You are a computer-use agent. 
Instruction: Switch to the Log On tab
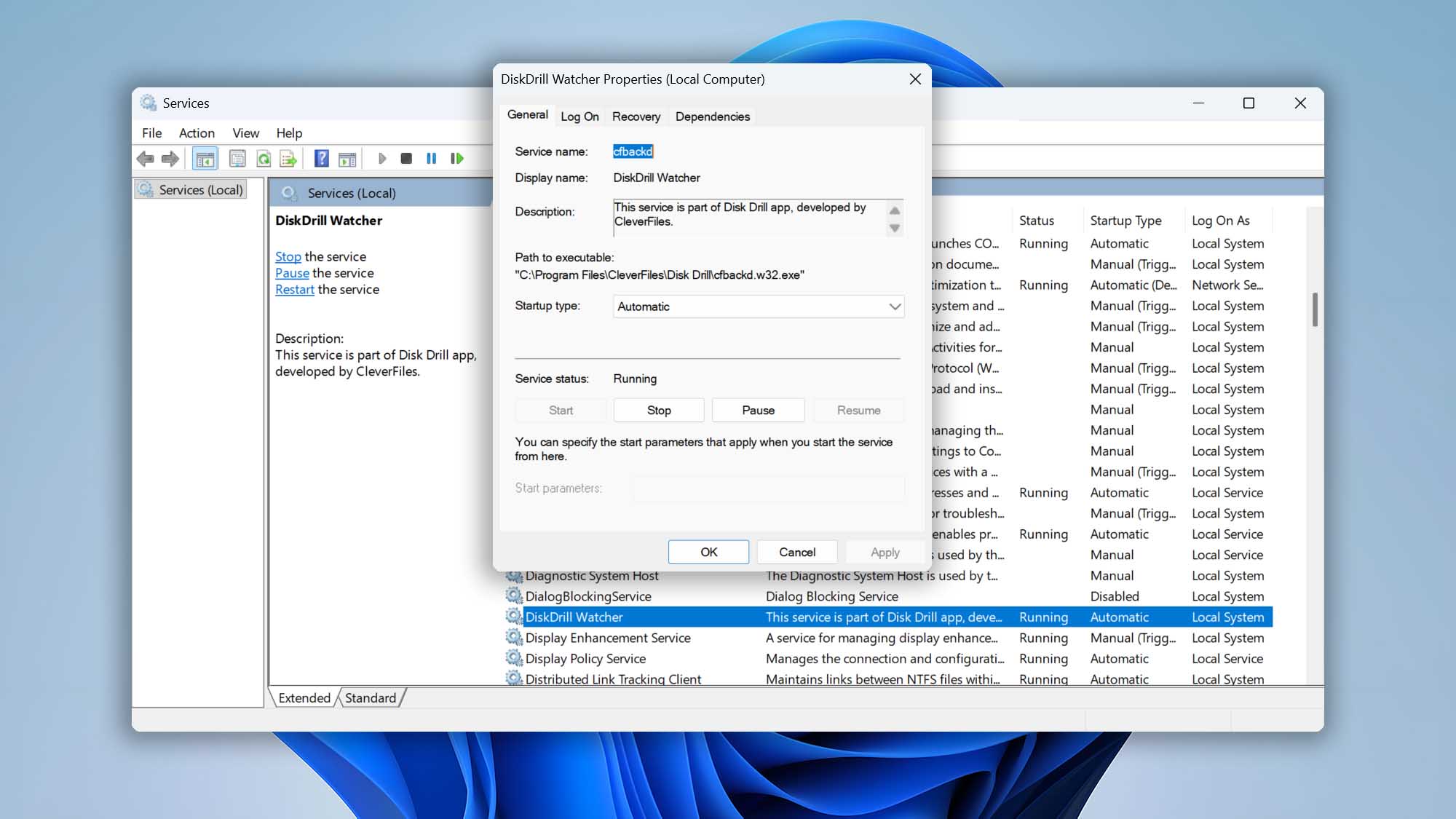click(x=579, y=116)
